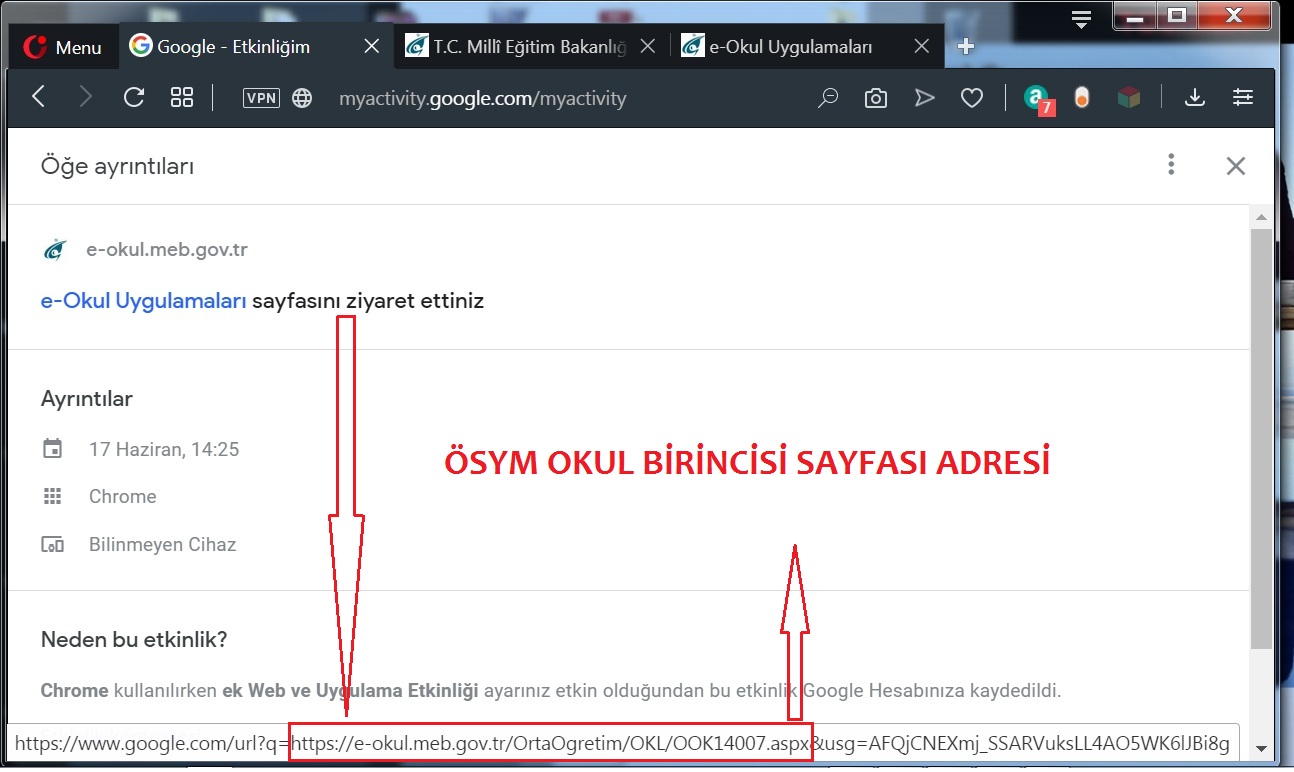Viewport: 1294px width, 772px height.
Task: Close the Öğe ayrıntıları panel with X
Action: tap(1236, 166)
